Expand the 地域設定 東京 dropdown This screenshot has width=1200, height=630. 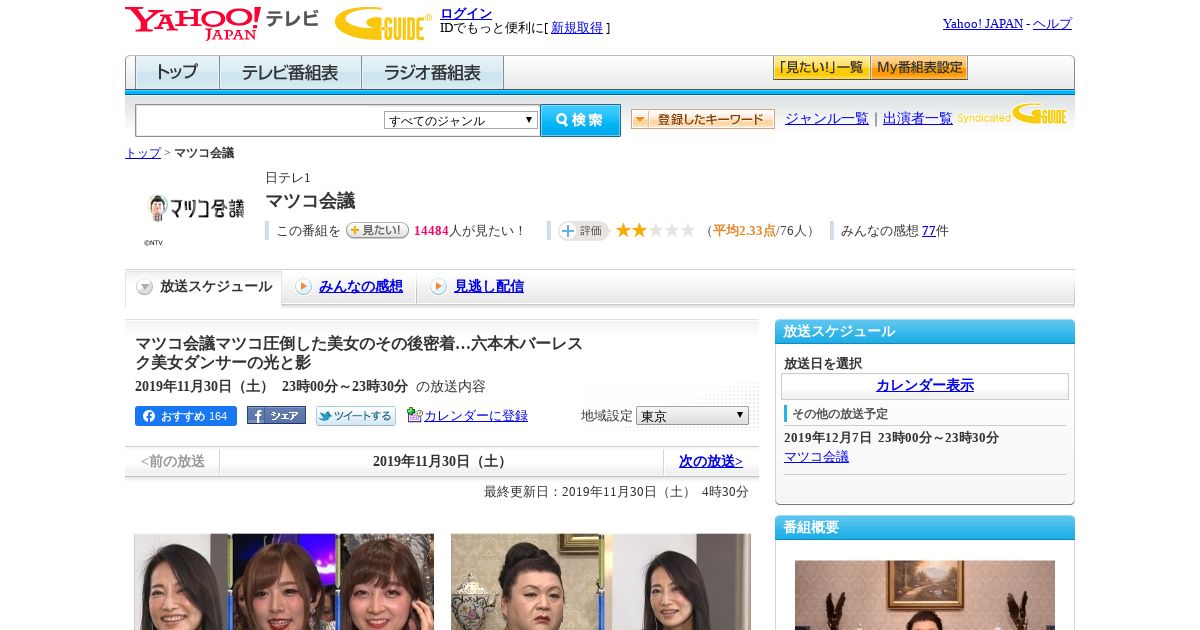692,415
